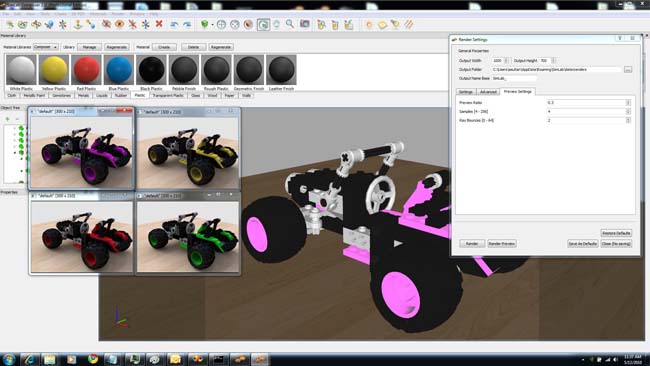Select the Metallic Paint category tab
The height and width of the screenshot is (366, 650).
34,96
